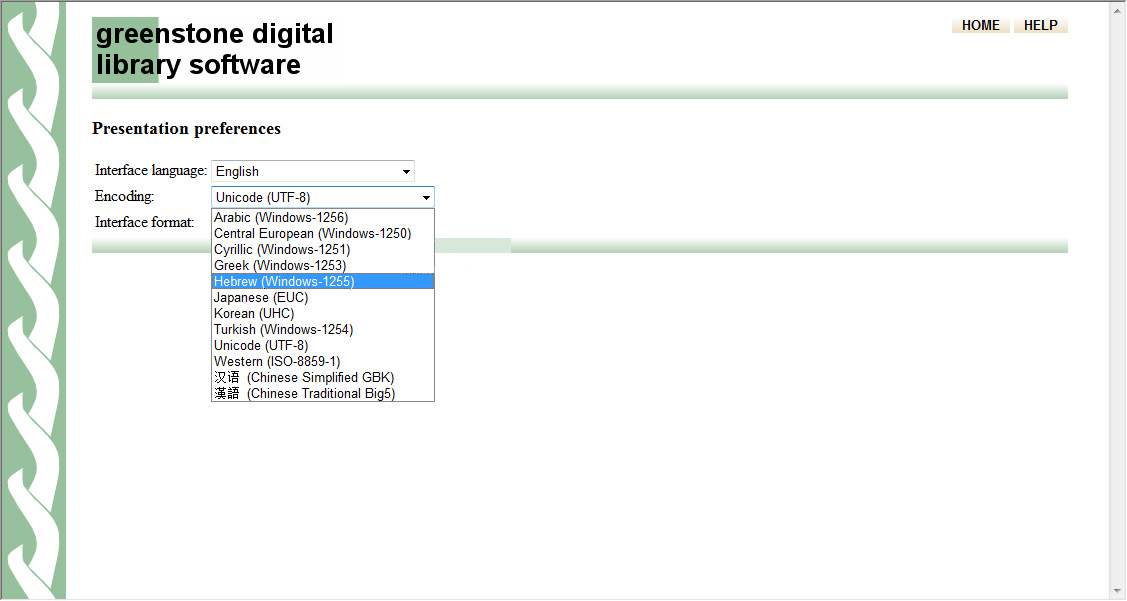Choose Arabic (Windows-1256) encoding

(x=323, y=217)
